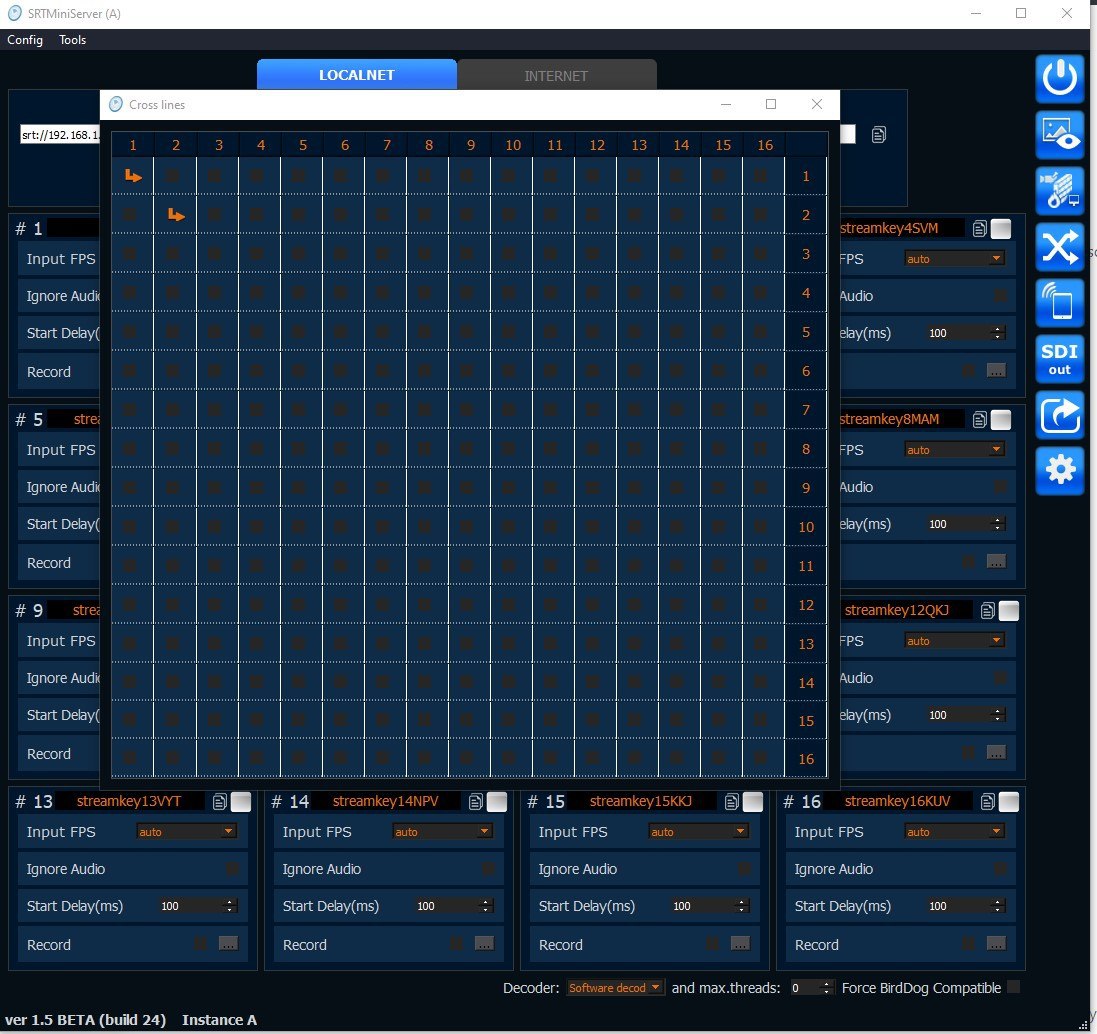Image resolution: width=1097 pixels, height=1034 pixels.
Task: Maximize the Cross lines window
Action: 771,104
